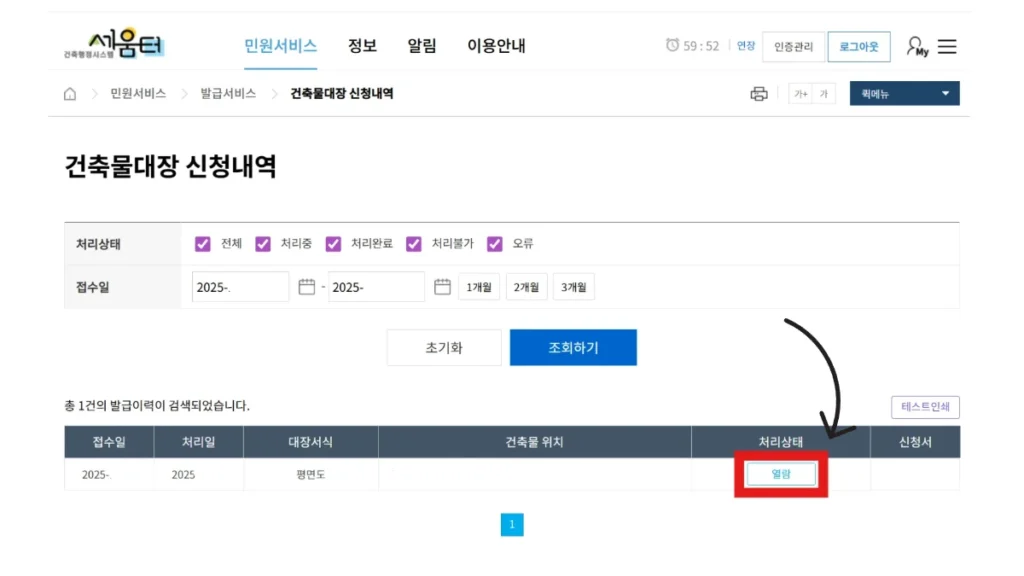Image resolution: width=1024 pixels, height=576 pixels.
Task: Click the 조회하기 search button
Action: point(573,347)
